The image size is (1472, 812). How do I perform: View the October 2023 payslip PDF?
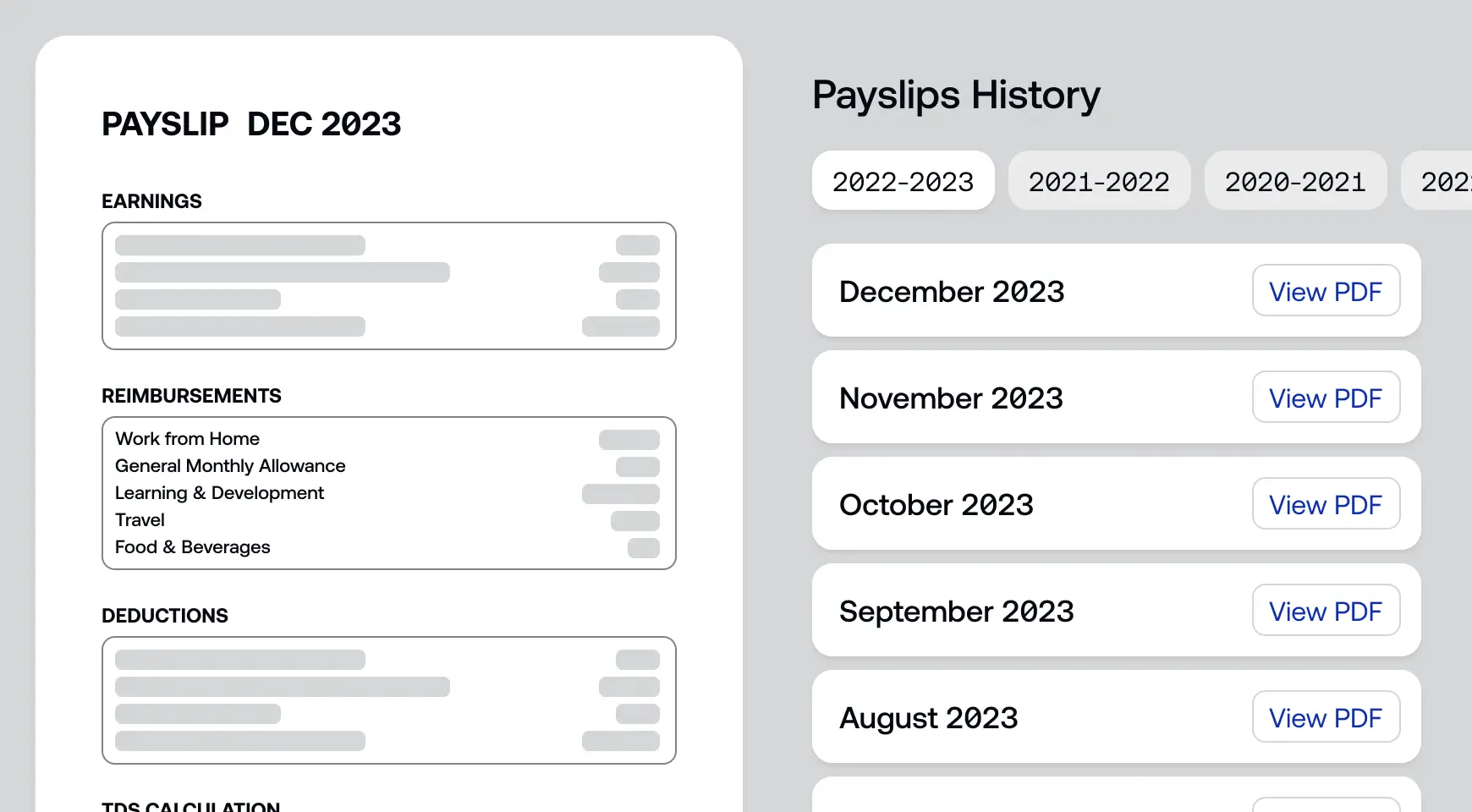(x=1326, y=504)
